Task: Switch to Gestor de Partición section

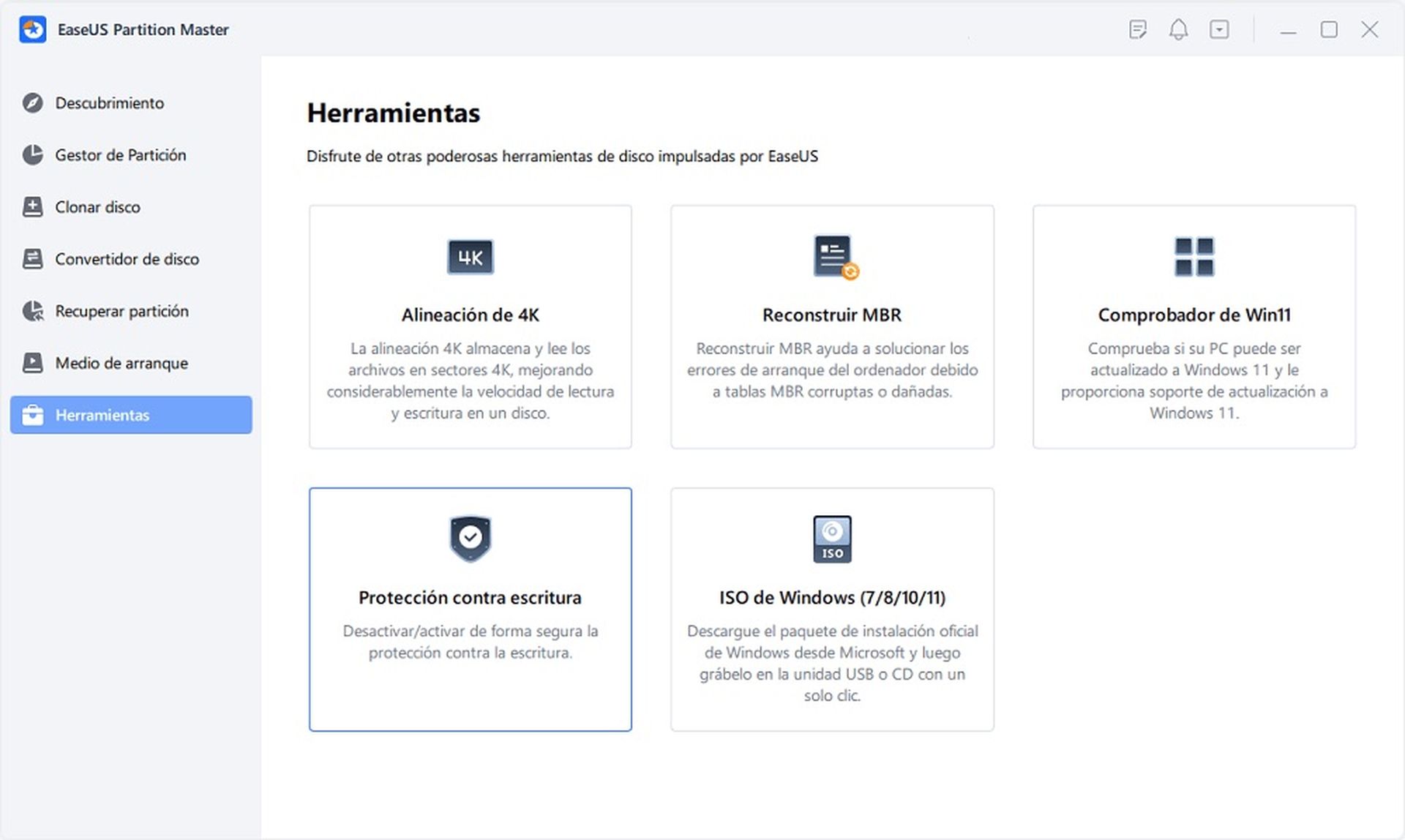Action: coord(119,155)
